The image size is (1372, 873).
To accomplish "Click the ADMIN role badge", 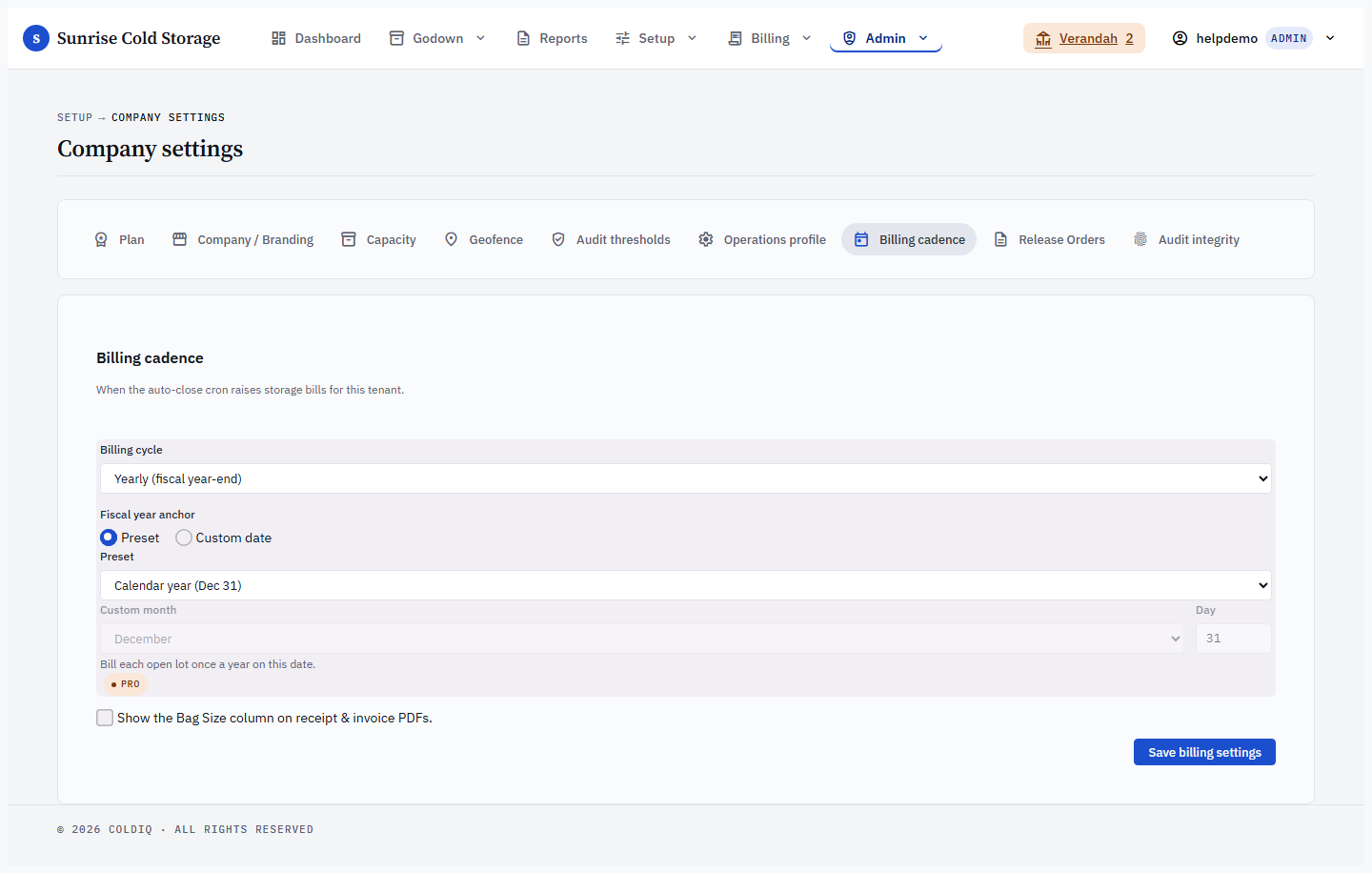I will click(x=1289, y=38).
